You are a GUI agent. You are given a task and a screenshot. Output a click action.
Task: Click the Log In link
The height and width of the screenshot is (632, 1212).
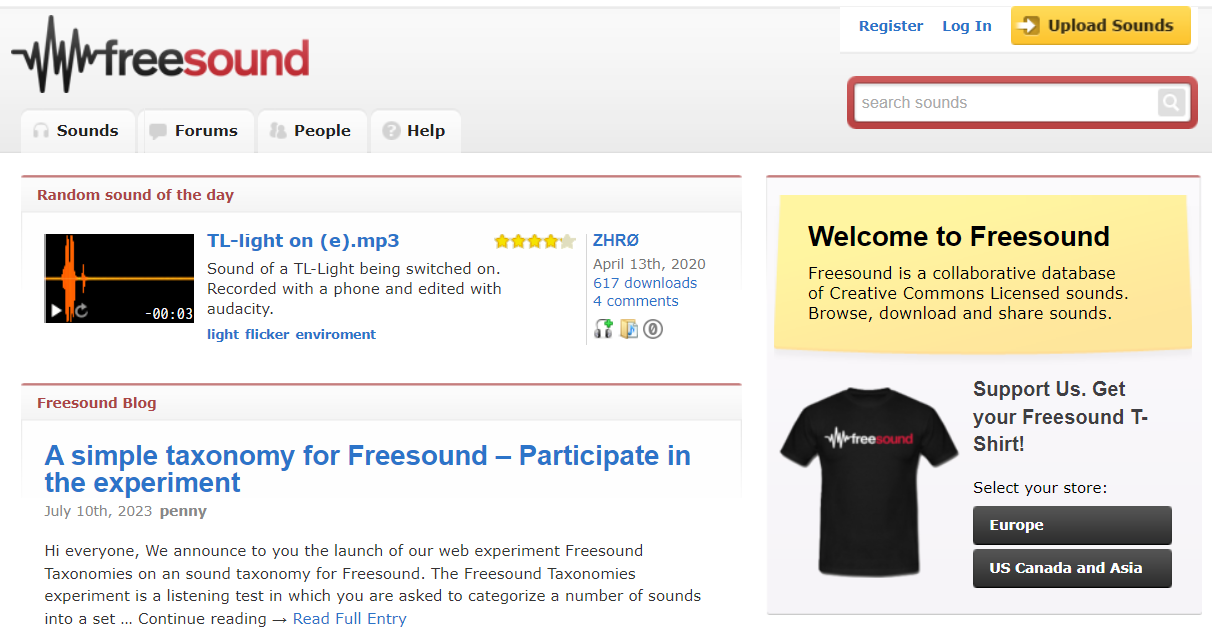click(967, 26)
